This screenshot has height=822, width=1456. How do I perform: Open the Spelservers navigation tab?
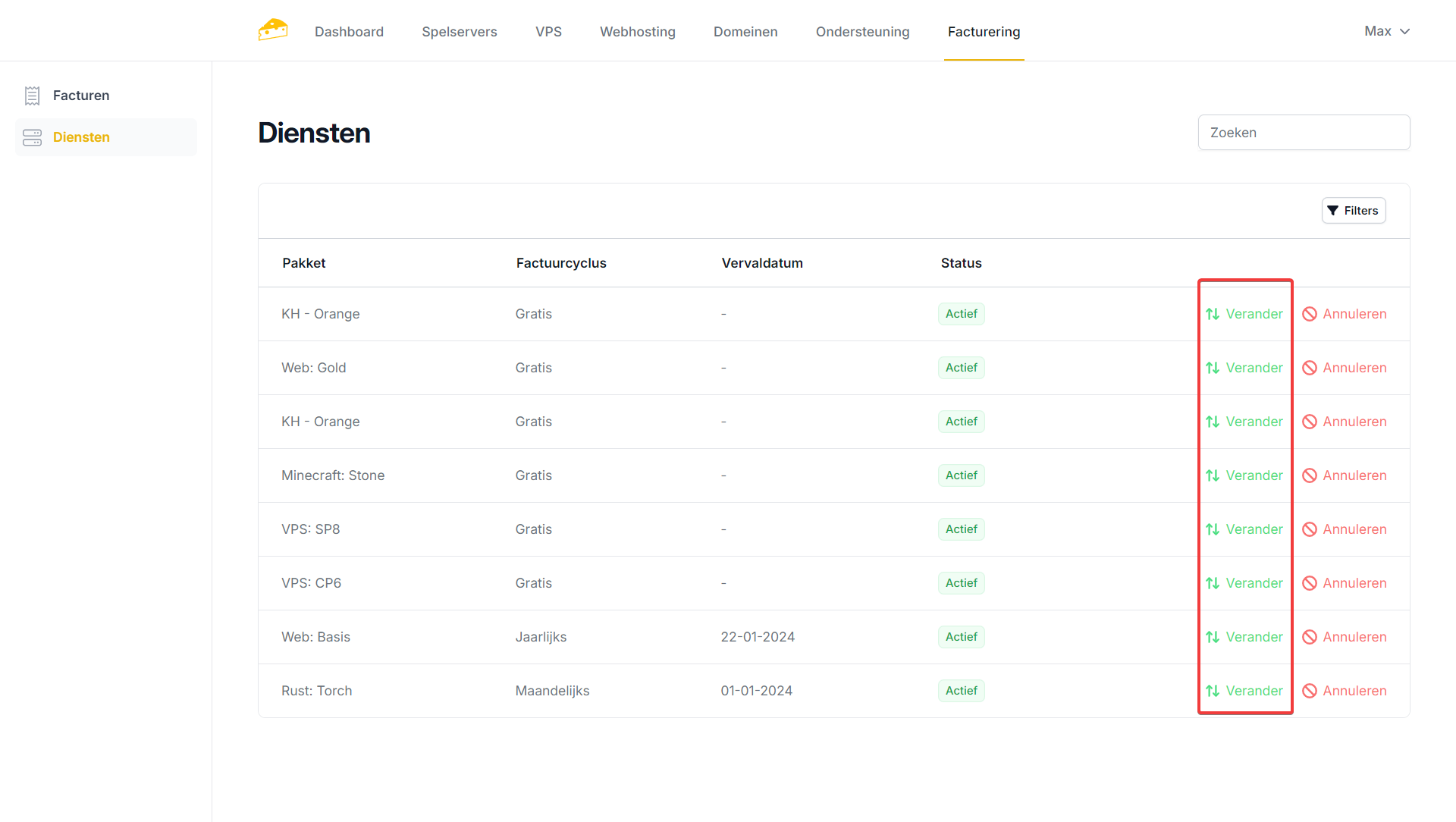click(x=460, y=32)
